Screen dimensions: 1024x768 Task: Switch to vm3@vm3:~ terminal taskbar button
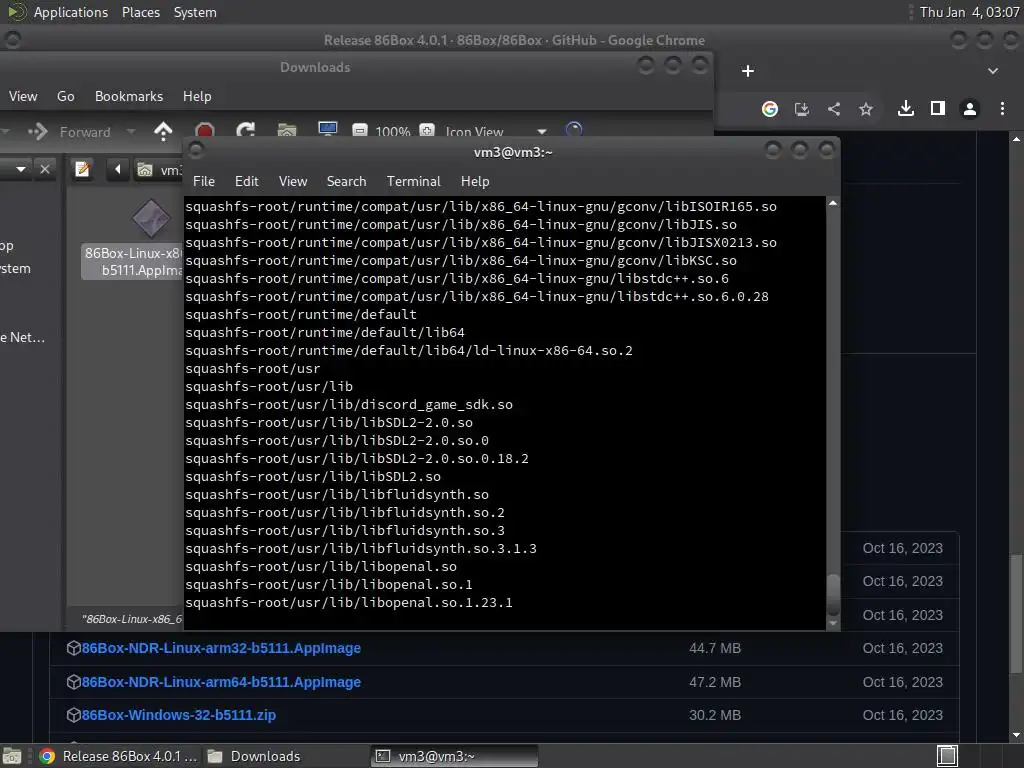click(455, 756)
